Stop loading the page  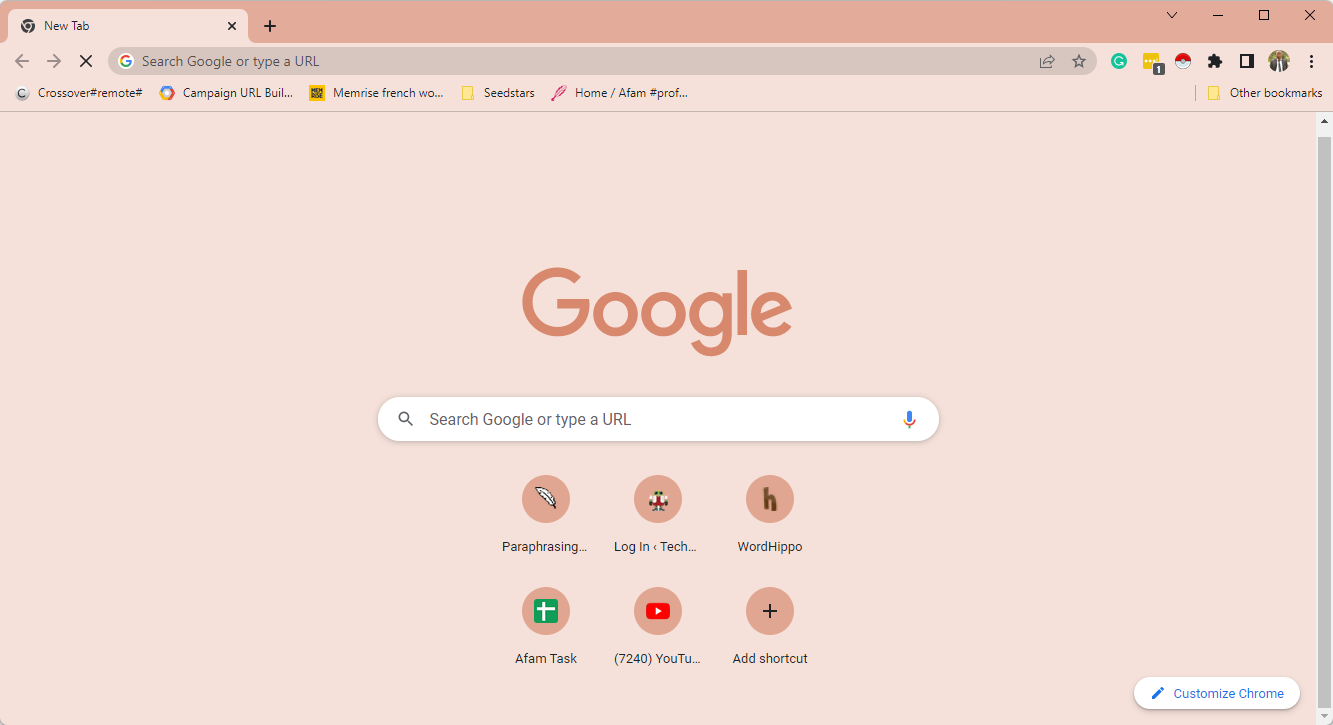pyautogui.click(x=86, y=61)
